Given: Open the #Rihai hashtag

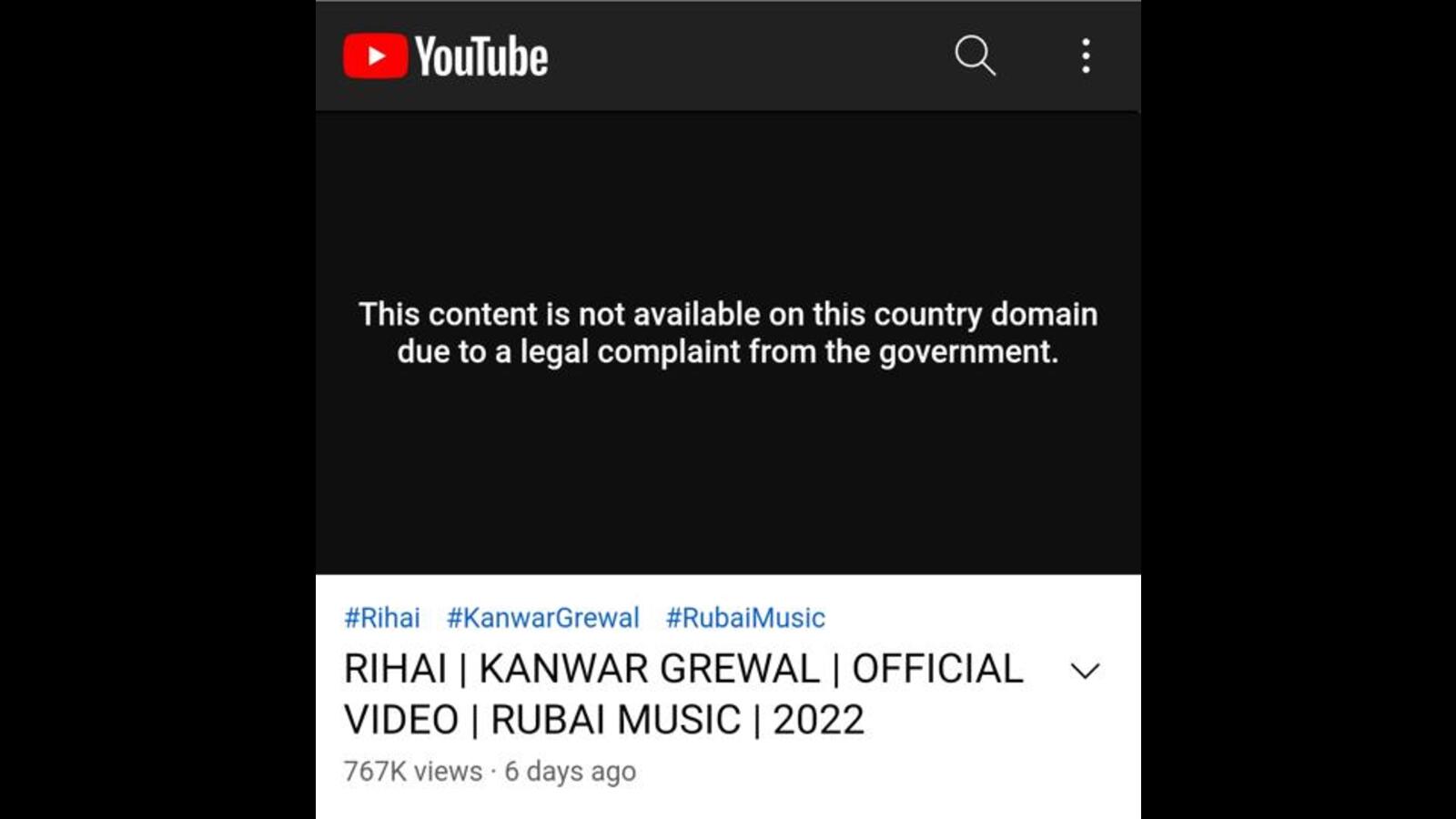Looking at the screenshot, I should 382,618.
